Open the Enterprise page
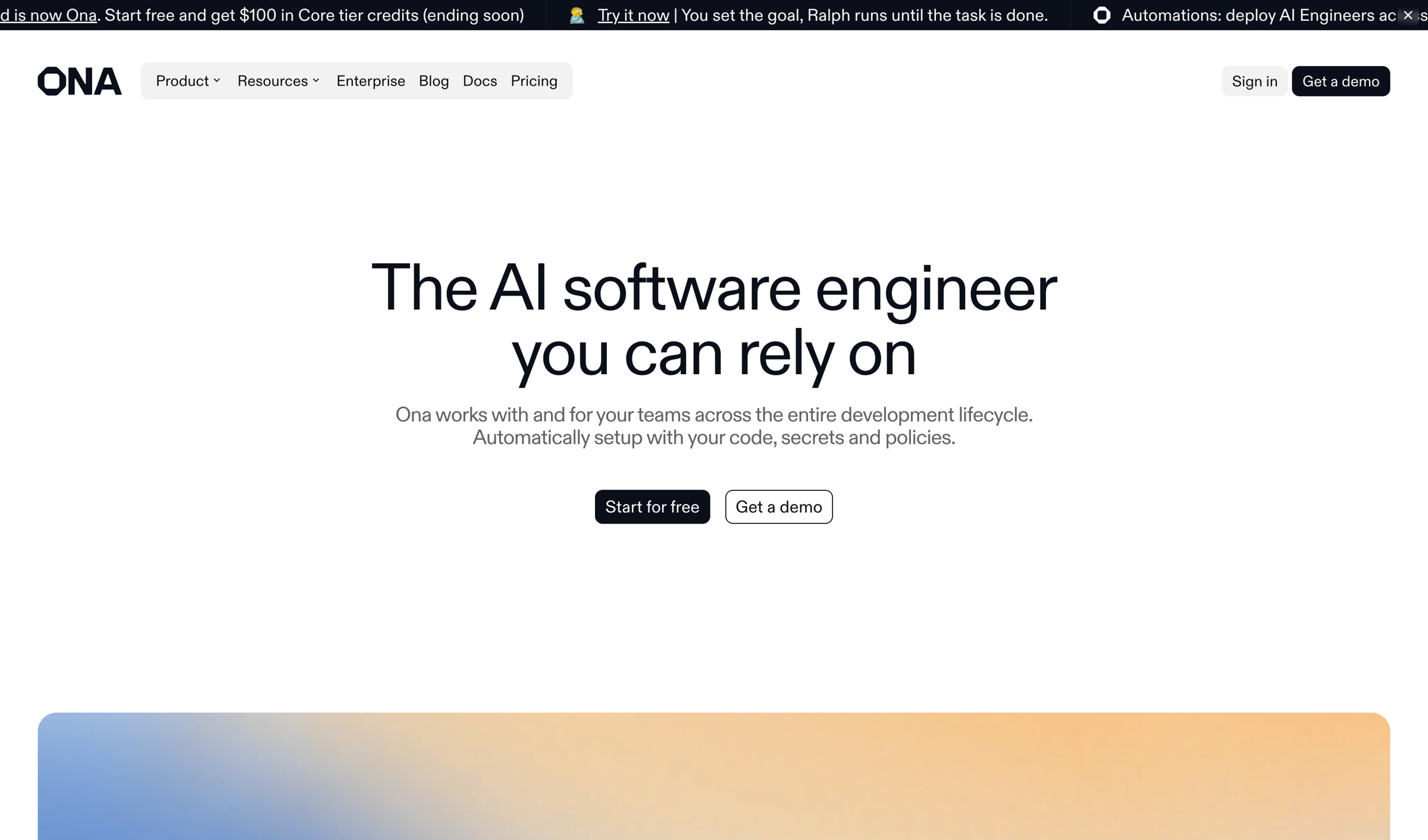1428x840 pixels. [x=371, y=81]
